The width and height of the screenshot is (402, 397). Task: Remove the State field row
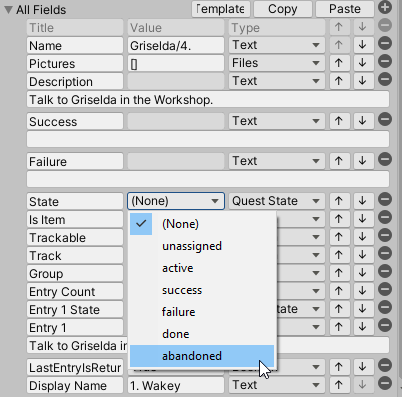[385, 200]
